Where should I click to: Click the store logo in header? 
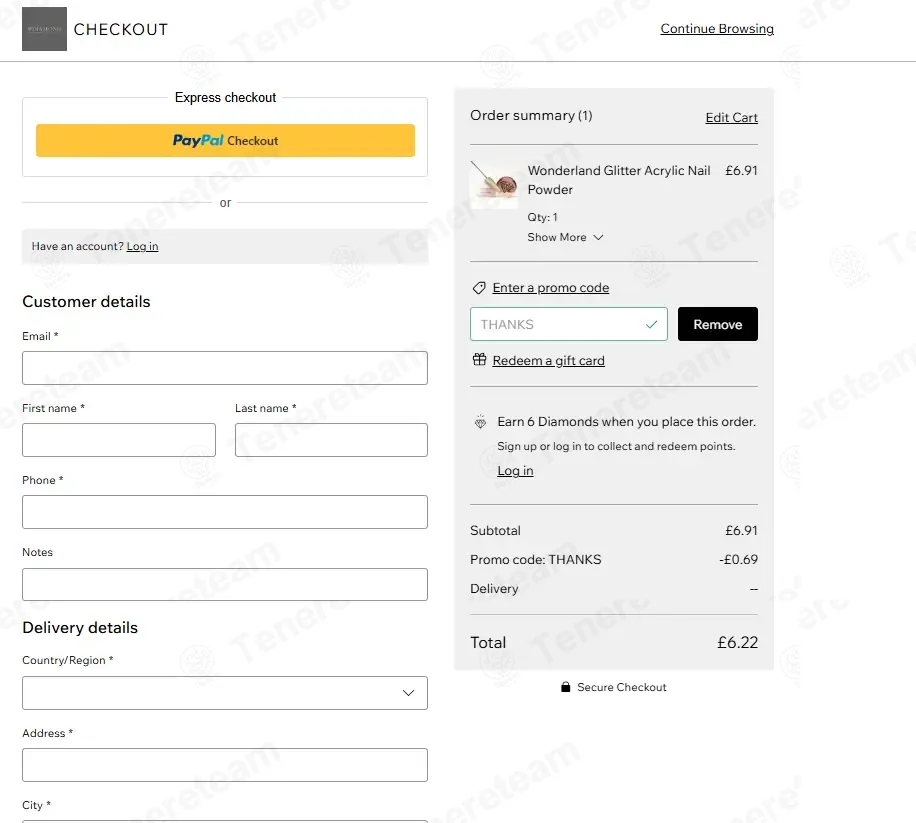[x=44, y=29]
